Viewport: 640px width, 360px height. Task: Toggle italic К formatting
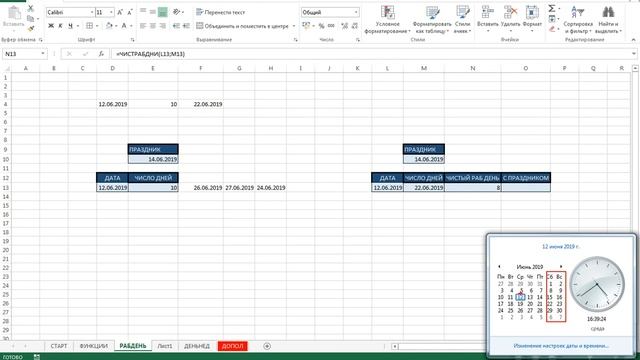[x=60, y=26]
